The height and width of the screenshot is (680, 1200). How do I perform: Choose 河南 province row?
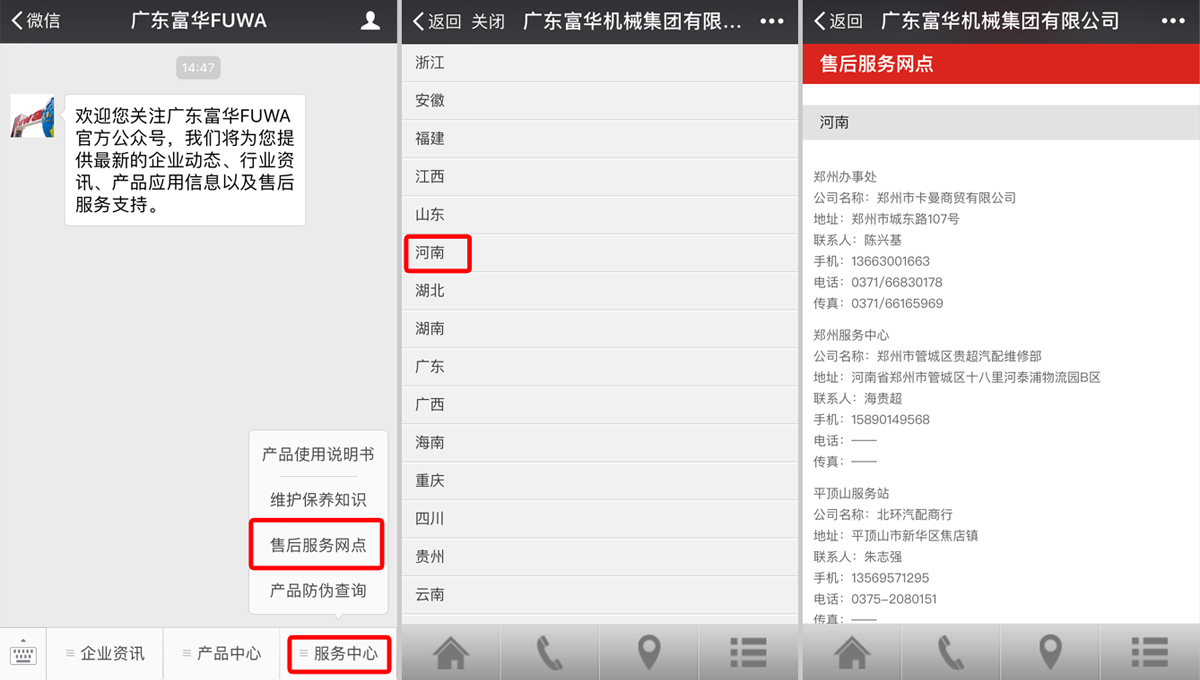click(x=600, y=253)
